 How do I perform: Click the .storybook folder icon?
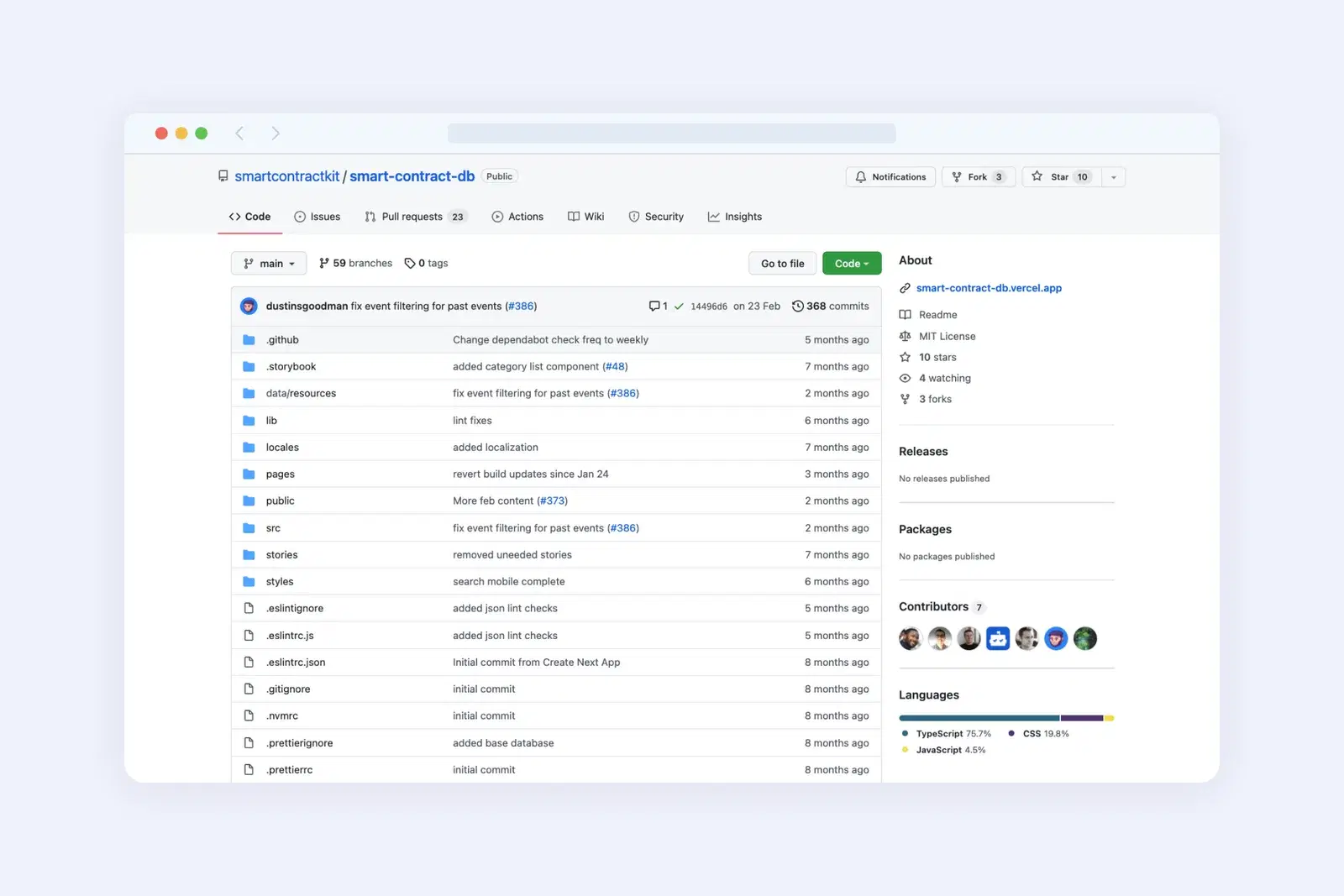tap(249, 367)
